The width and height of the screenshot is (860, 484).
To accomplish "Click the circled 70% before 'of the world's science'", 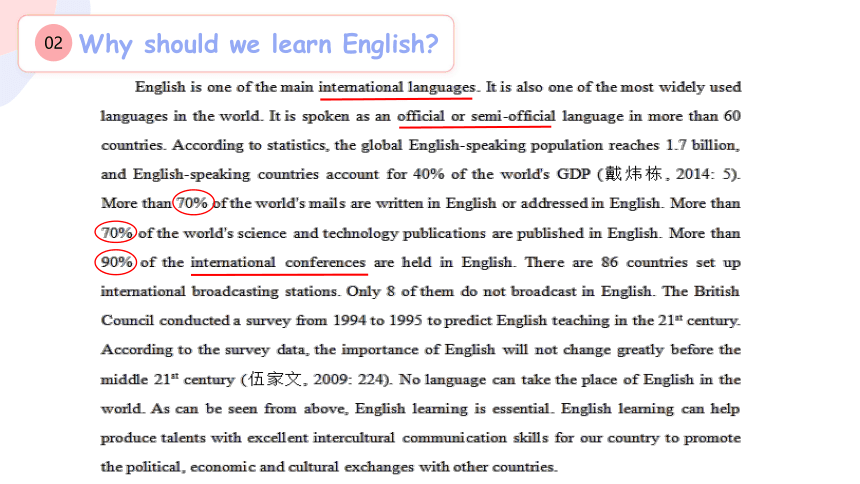I will click(x=116, y=233).
